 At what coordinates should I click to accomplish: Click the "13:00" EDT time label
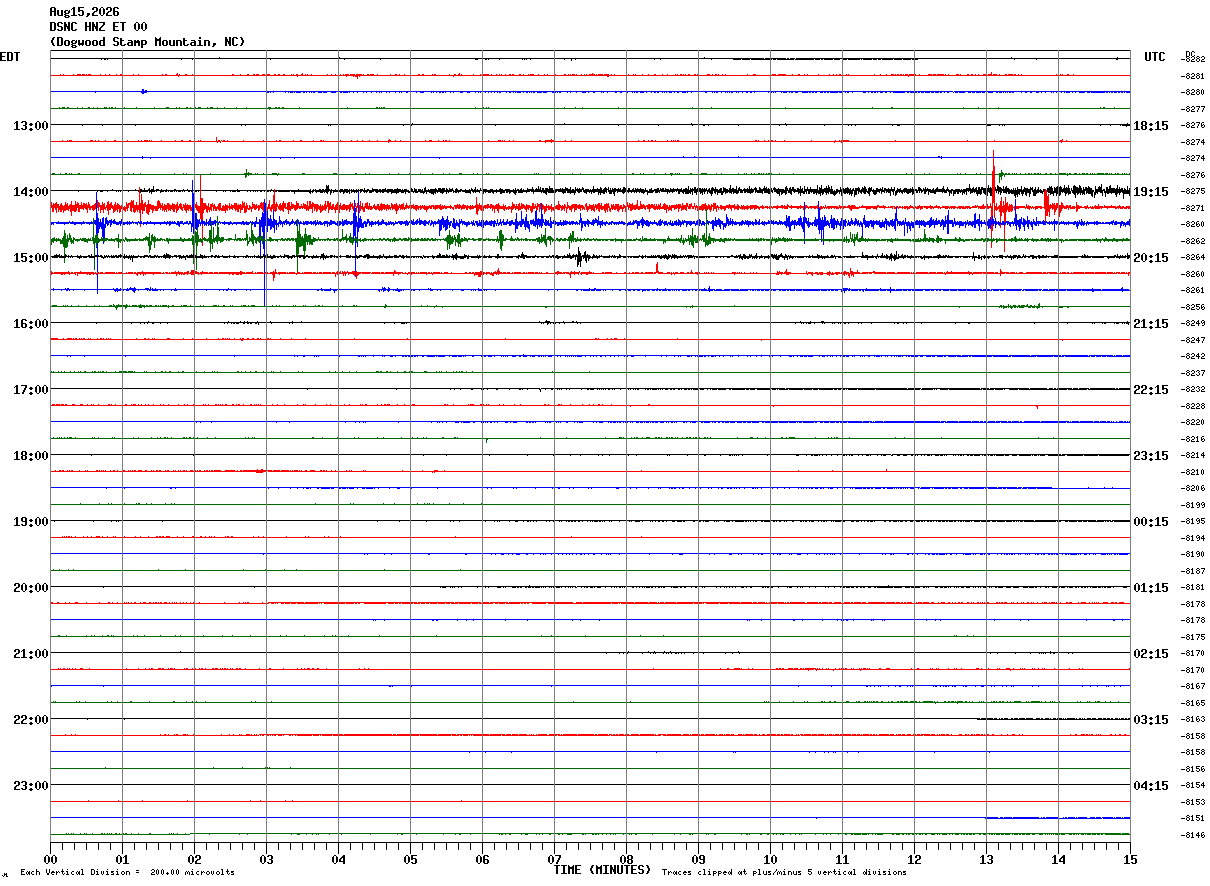coord(31,126)
